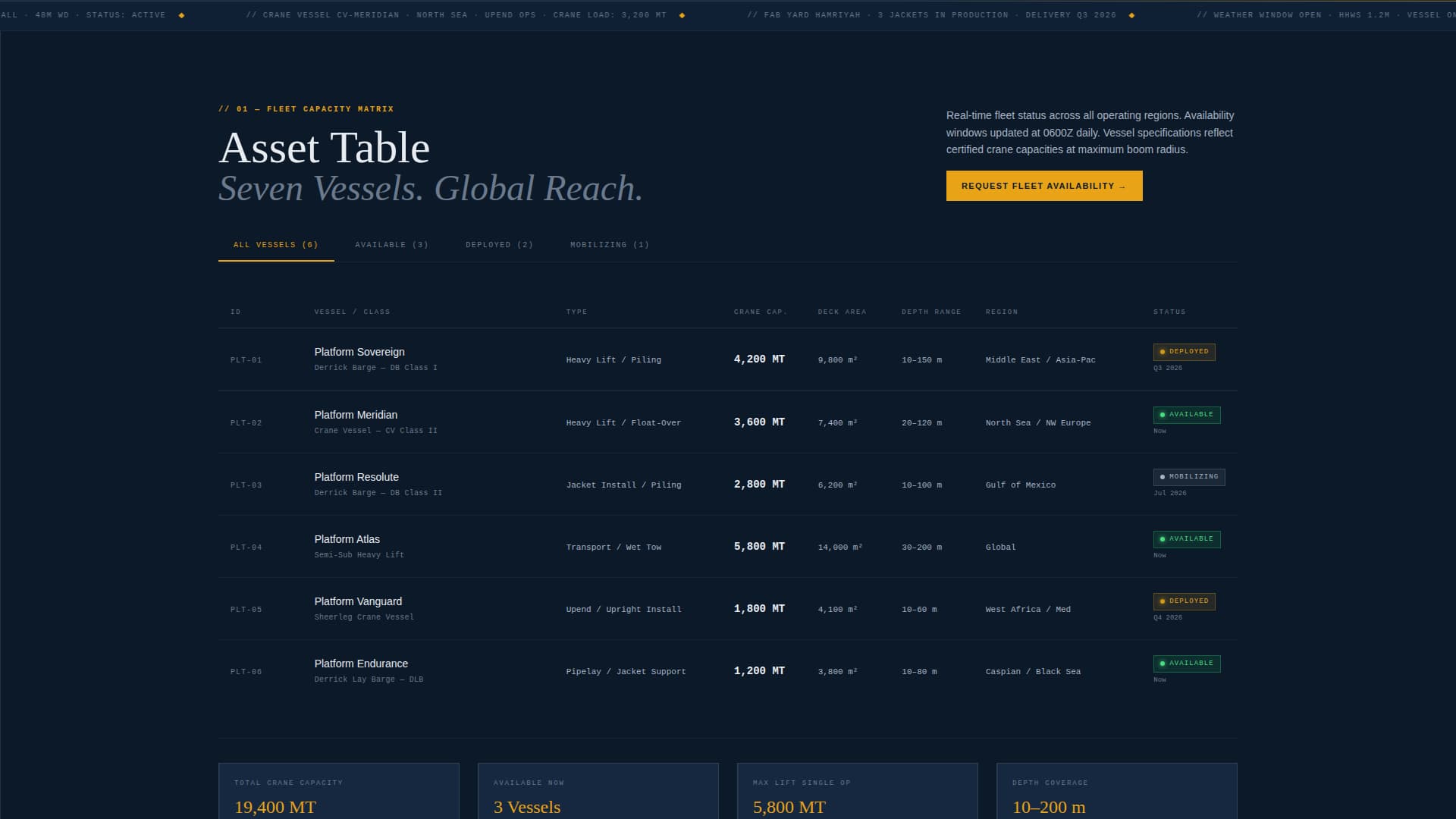This screenshot has width=1456, height=819.
Task: Click the Available badge on Platform Meridian row
Action: point(1186,415)
